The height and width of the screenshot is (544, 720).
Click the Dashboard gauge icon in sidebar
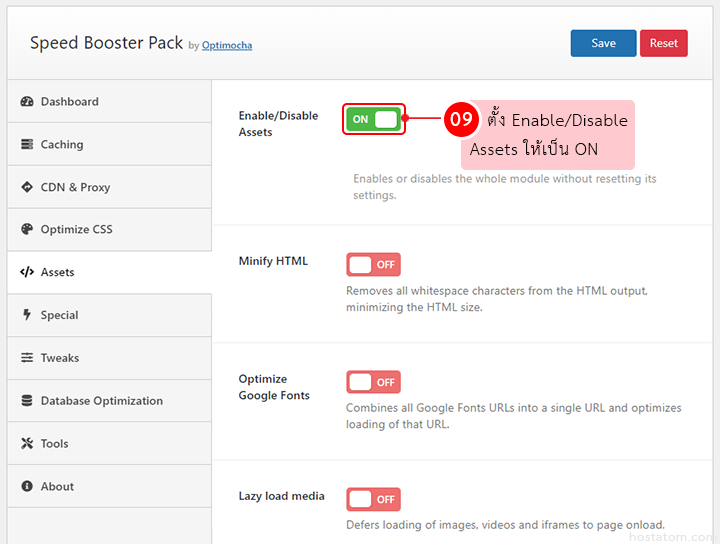pos(27,102)
